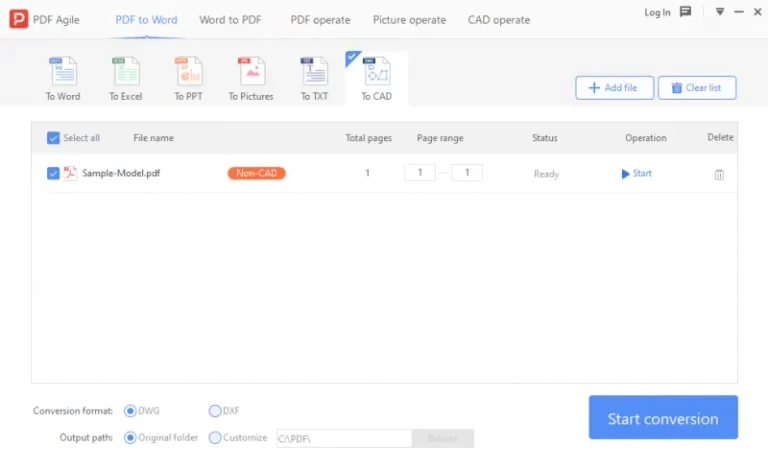Click the File name column header
Viewport: 768px width, 469px height.
[x=153, y=138]
